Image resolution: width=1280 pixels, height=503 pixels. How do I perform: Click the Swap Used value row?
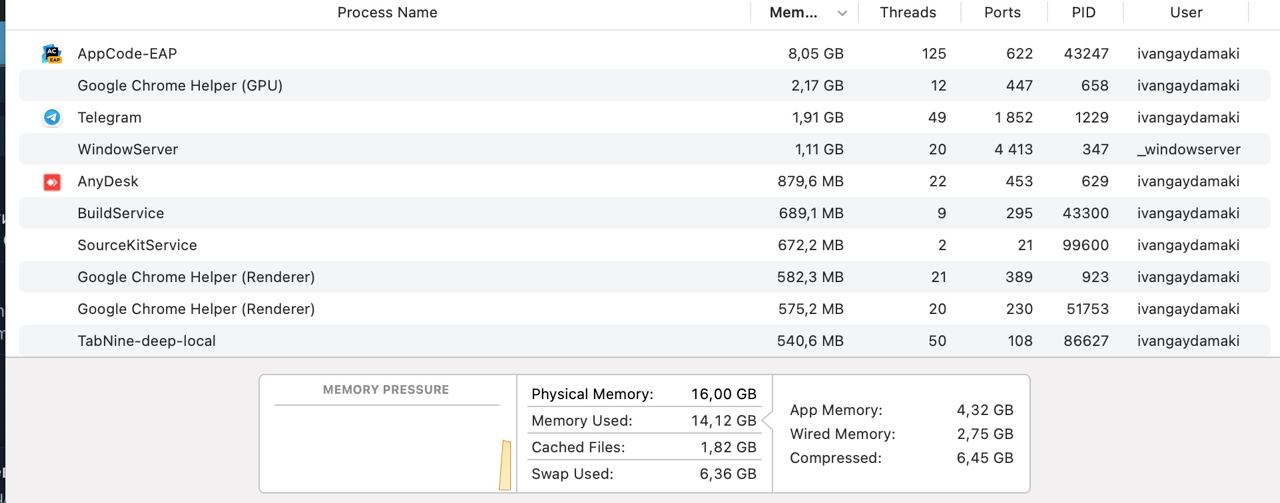pos(643,474)
